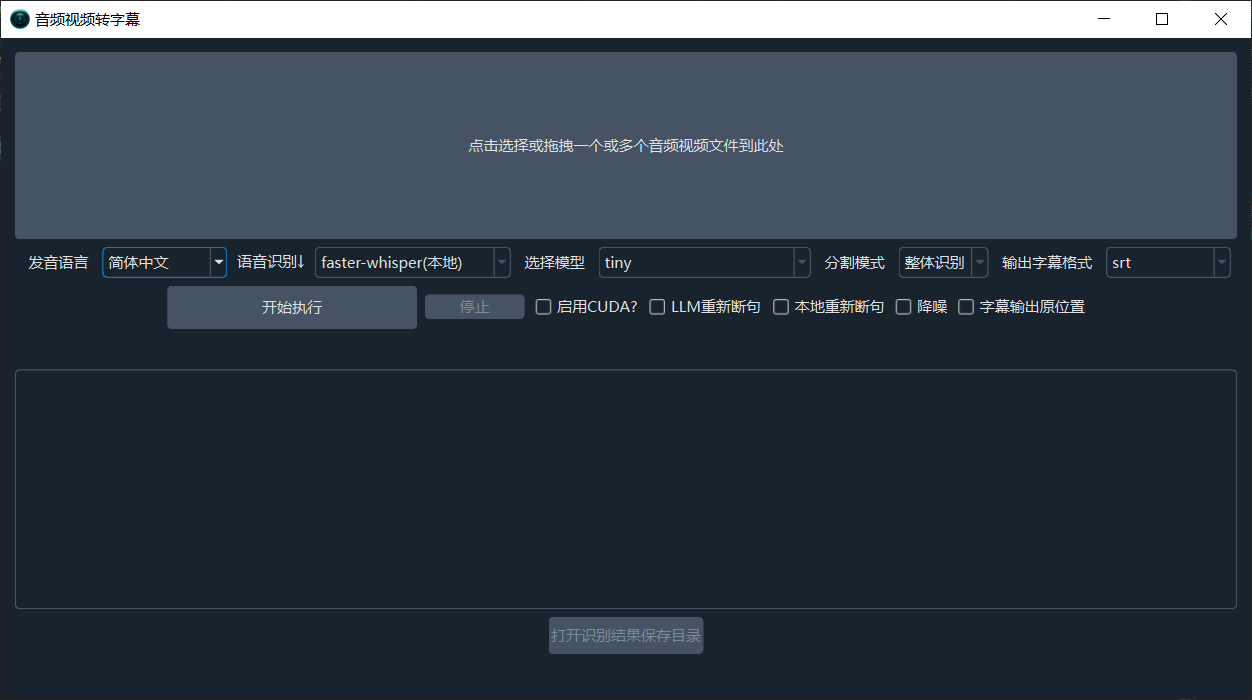Open the 发音语言 language dropdown
The height and width of the screenshot is (700, 1252).
click(218, 262)
